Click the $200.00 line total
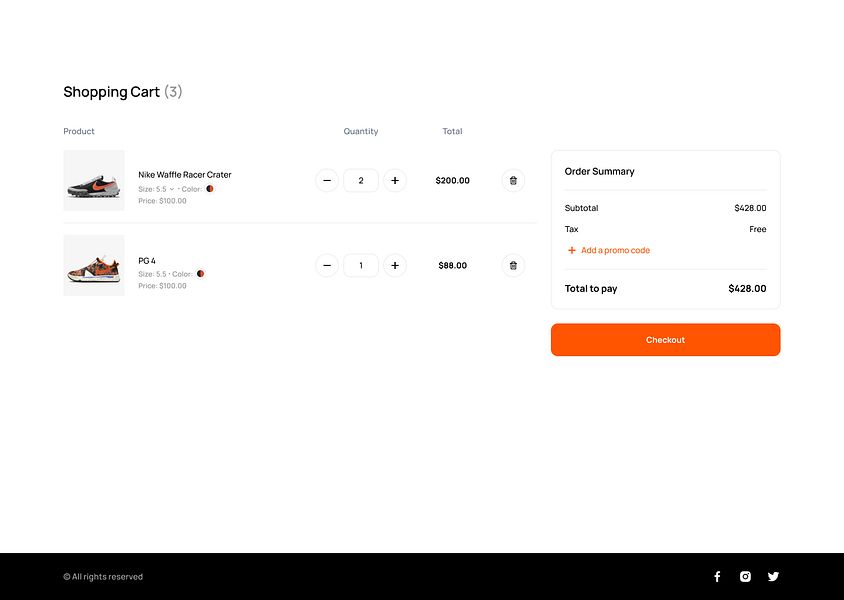This screenshot has width=844, height=600. point(453,180)
